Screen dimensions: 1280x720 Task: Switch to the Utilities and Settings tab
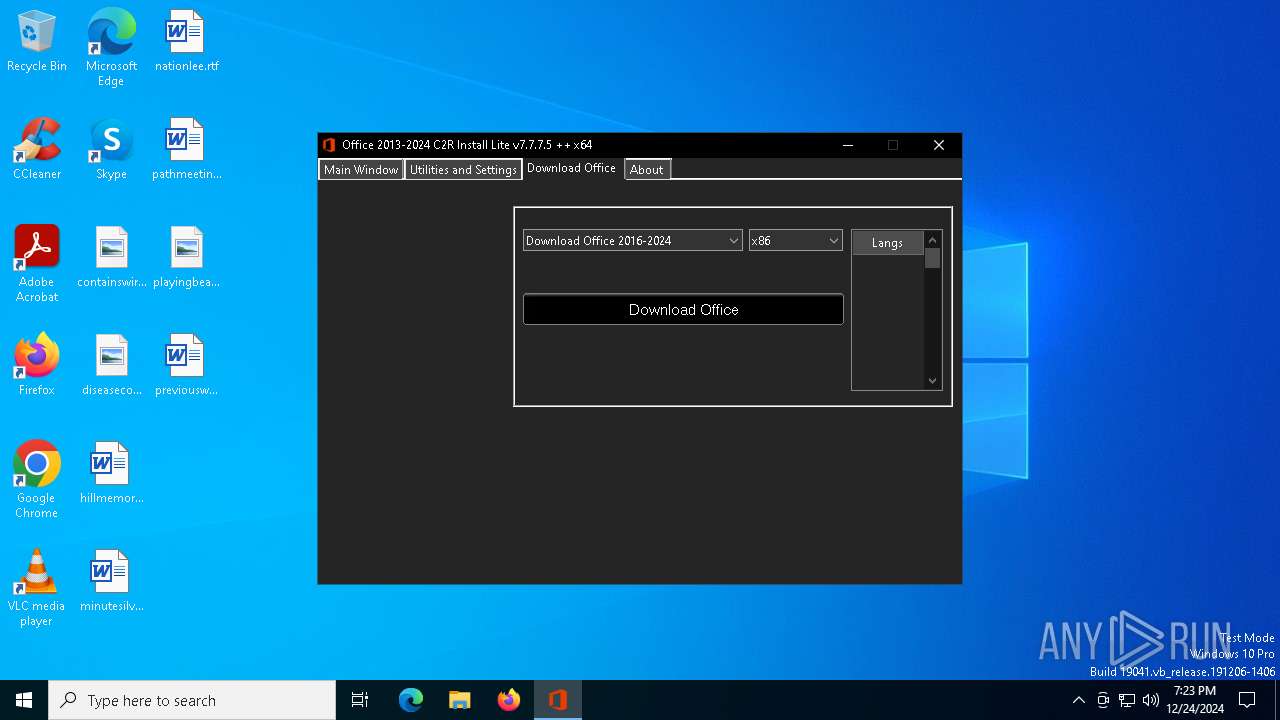coord(463,170)
